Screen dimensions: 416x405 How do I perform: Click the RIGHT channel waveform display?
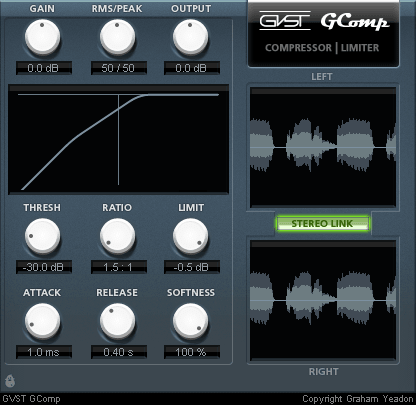[x=323, y=300]
